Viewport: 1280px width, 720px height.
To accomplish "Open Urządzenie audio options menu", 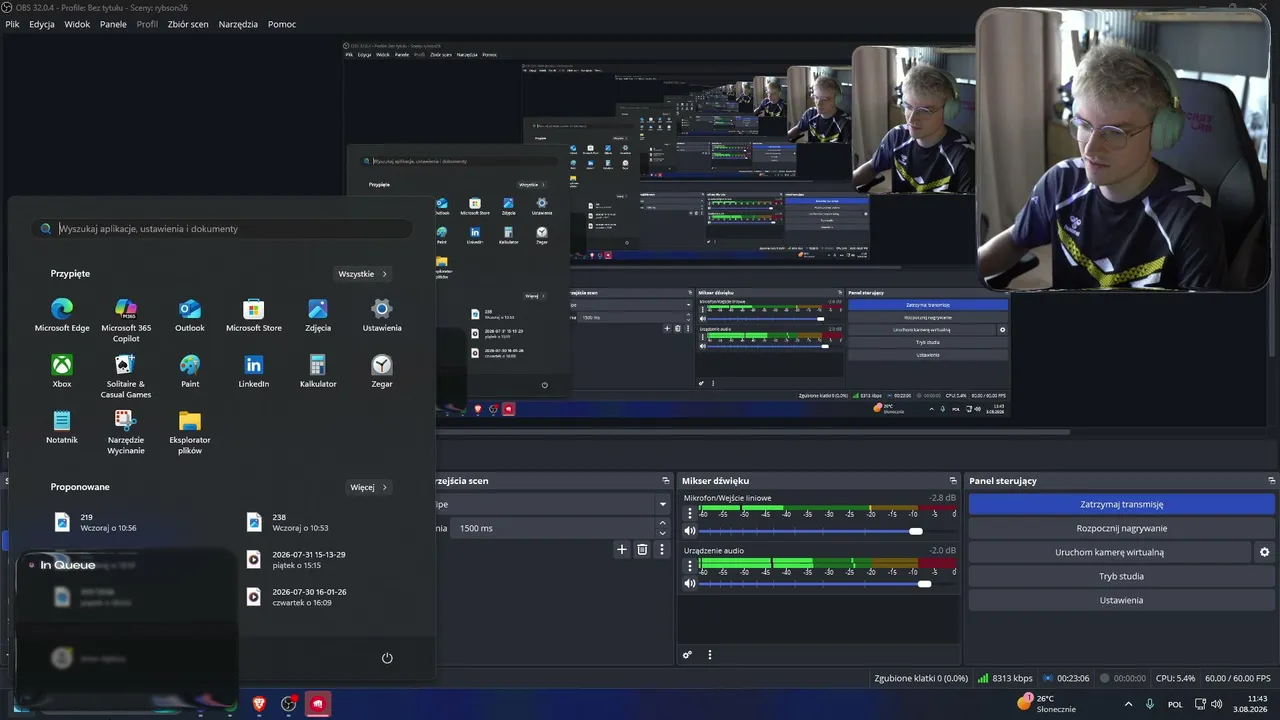I will point(689,565).
